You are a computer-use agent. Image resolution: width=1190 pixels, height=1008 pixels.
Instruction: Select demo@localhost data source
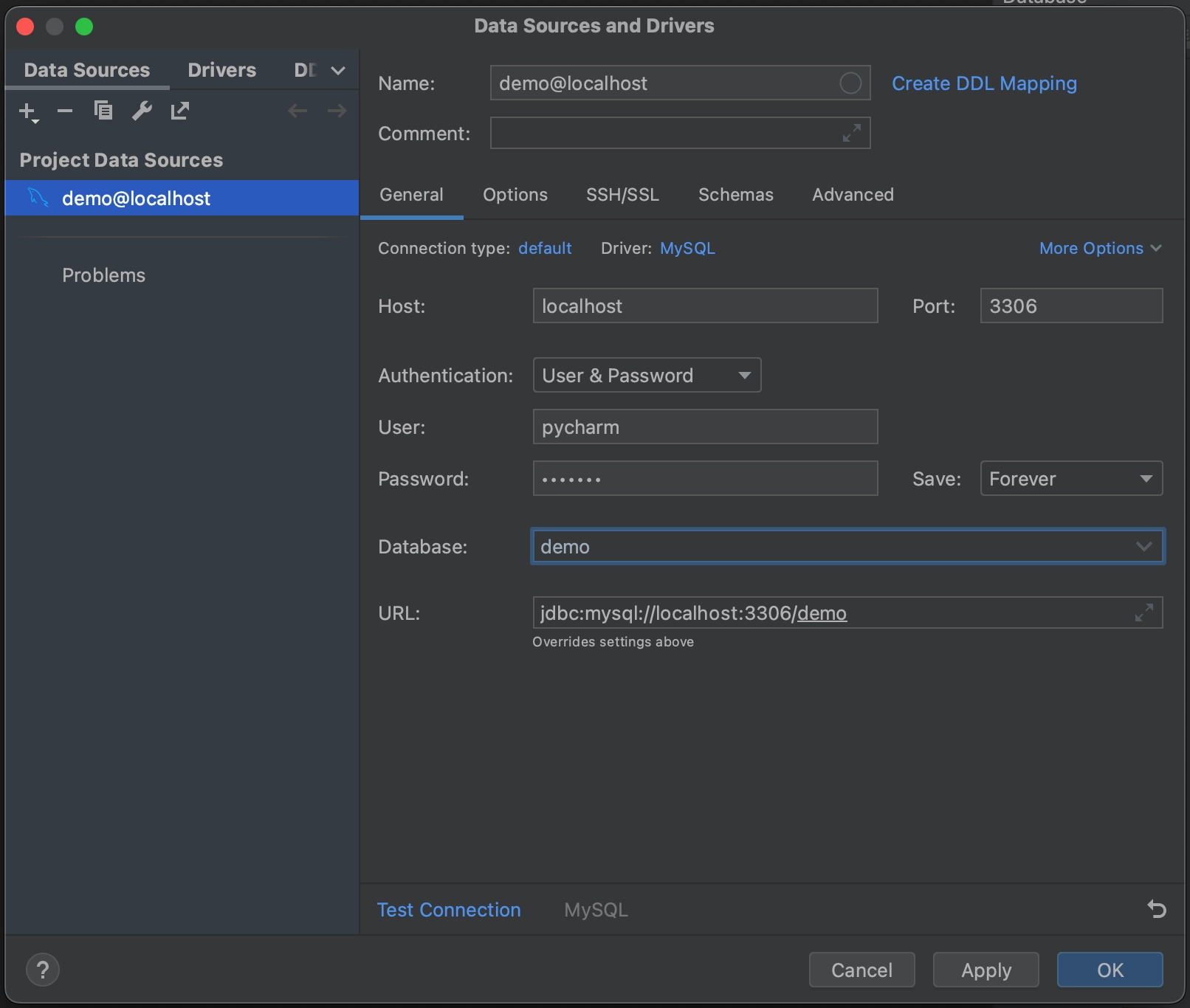[x=182, y=198]
